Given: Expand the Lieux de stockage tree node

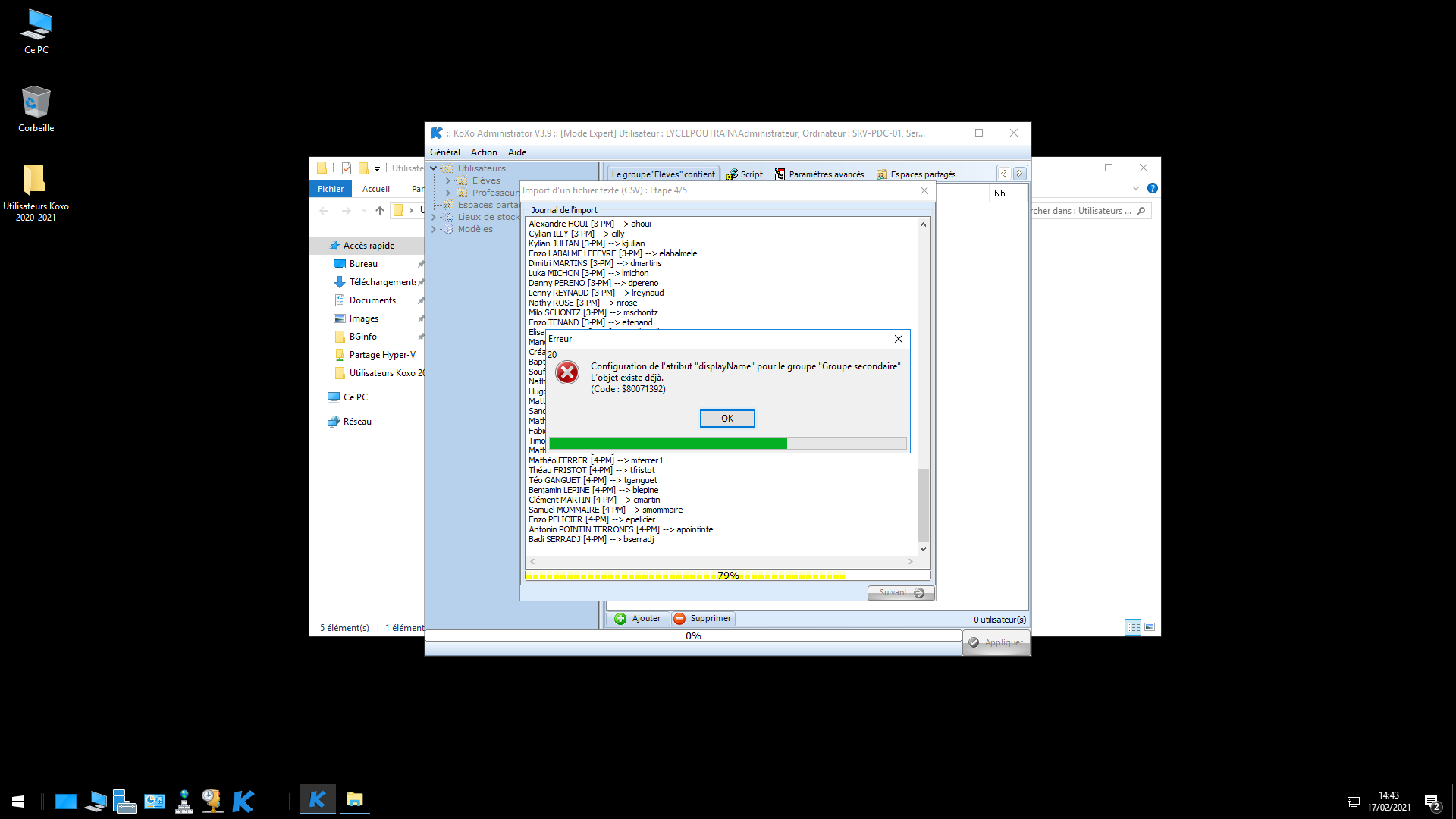Looking at the screenshot, I should tap(434, 217).
